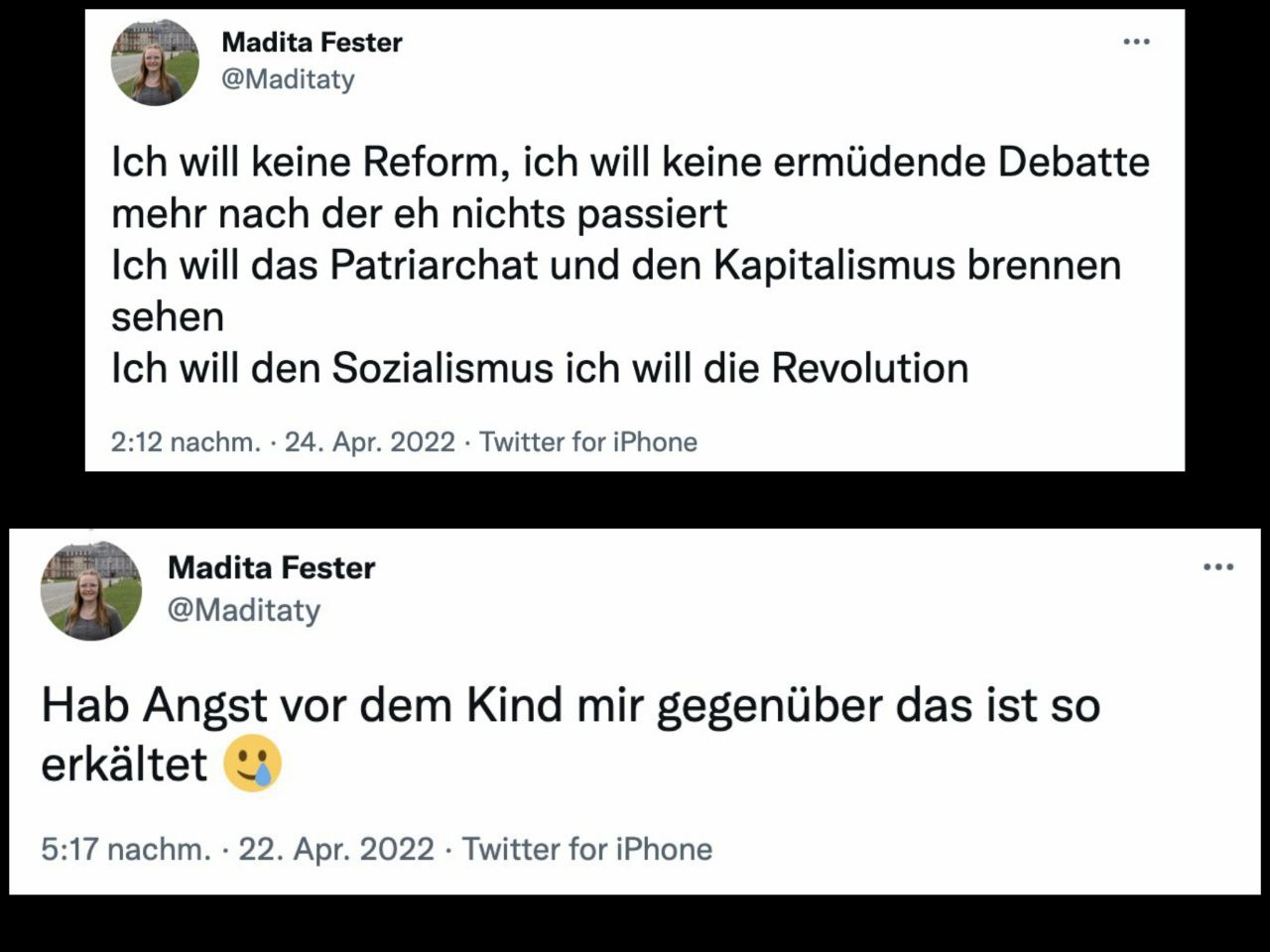Open more options on the April 24 tweet
The height and width of the screenshot is (952, 1270).
[1136, 42]
